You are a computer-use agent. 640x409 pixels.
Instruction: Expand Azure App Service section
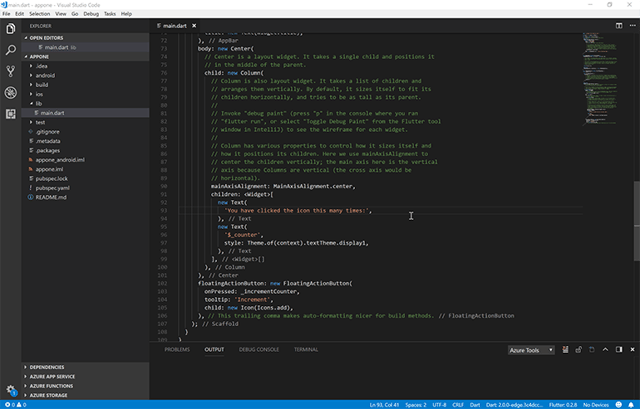coord(85,377)
